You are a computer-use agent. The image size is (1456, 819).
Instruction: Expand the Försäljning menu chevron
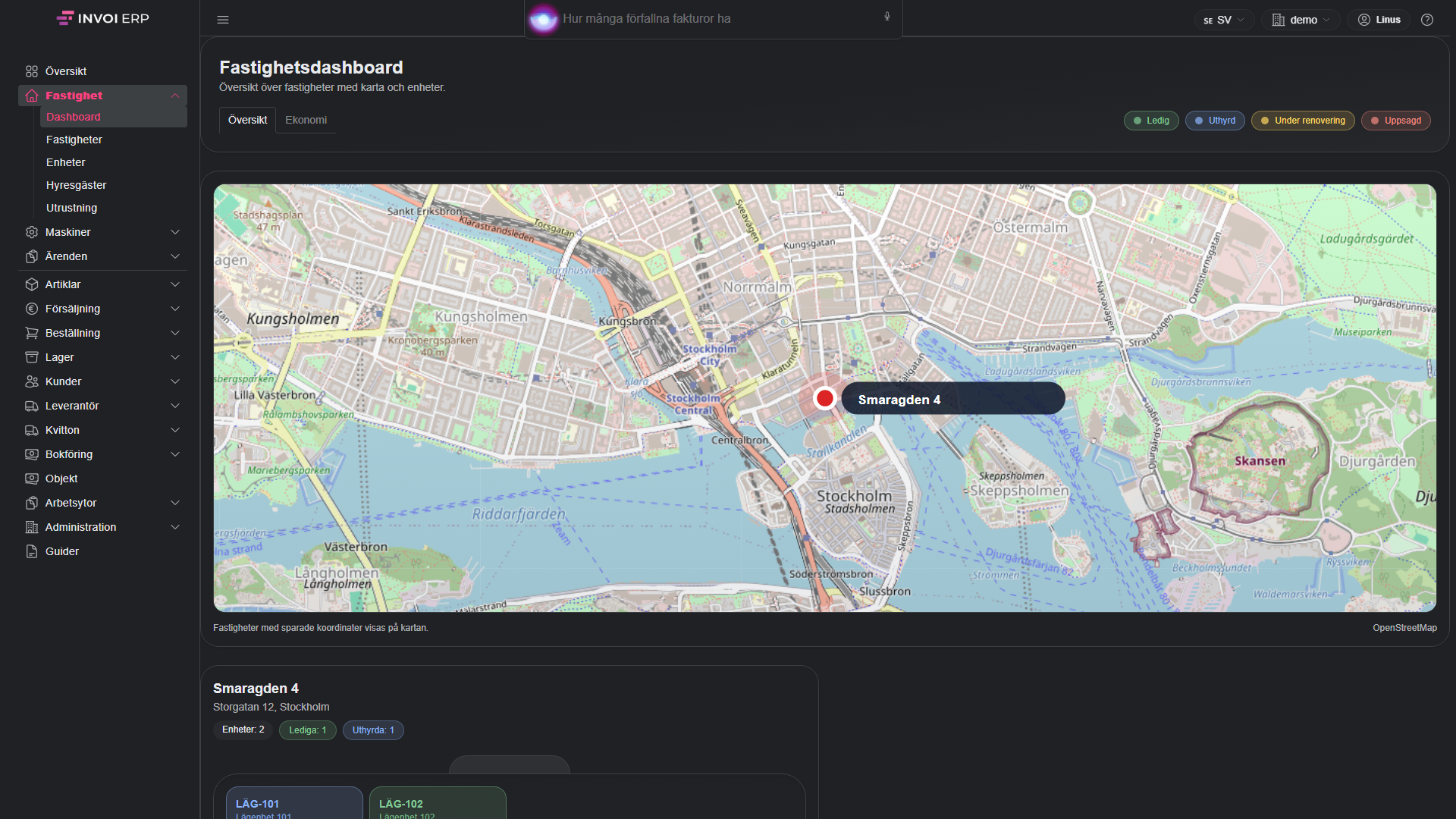175,309
